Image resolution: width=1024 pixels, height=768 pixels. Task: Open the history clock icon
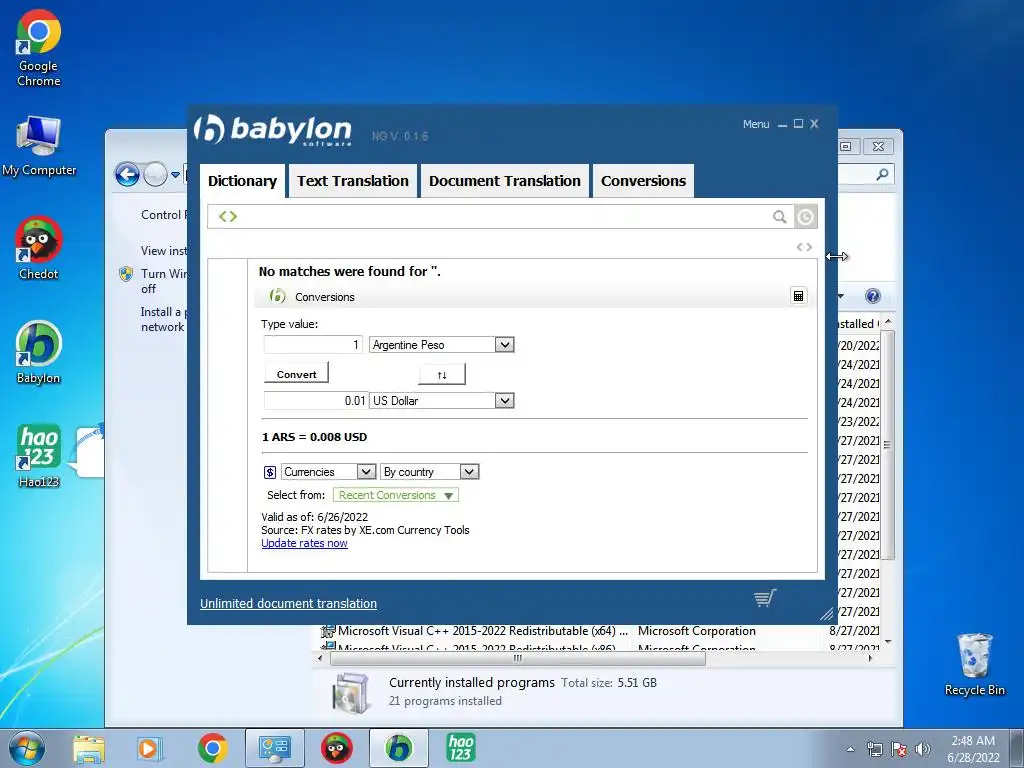pyautogui.click(x=805, y=217)
